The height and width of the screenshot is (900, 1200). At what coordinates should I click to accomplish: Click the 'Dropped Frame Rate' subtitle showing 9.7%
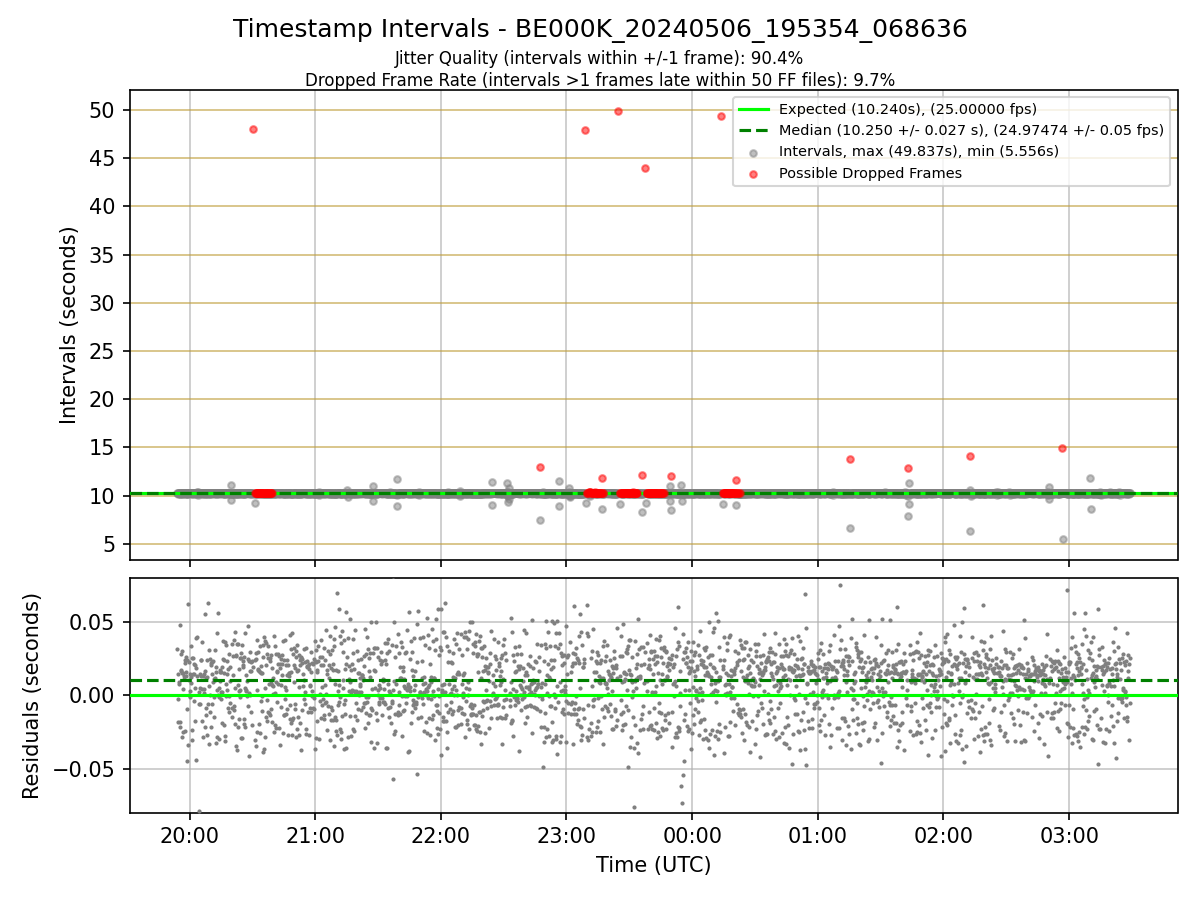pos(600,80)
